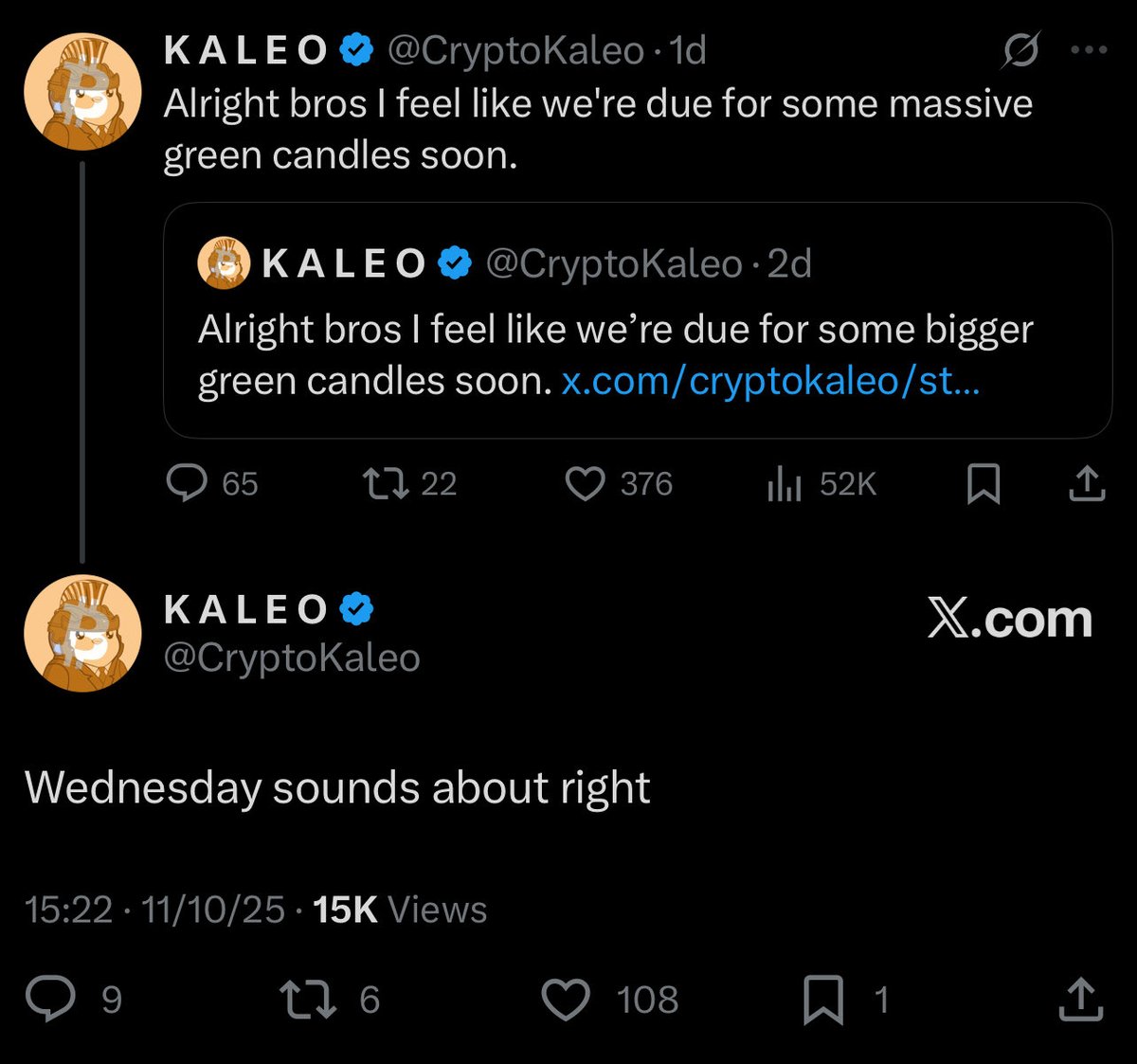
Task: Click the 15:22 · 11/10/25 timestamp
Action: click(x=154, y=910)
